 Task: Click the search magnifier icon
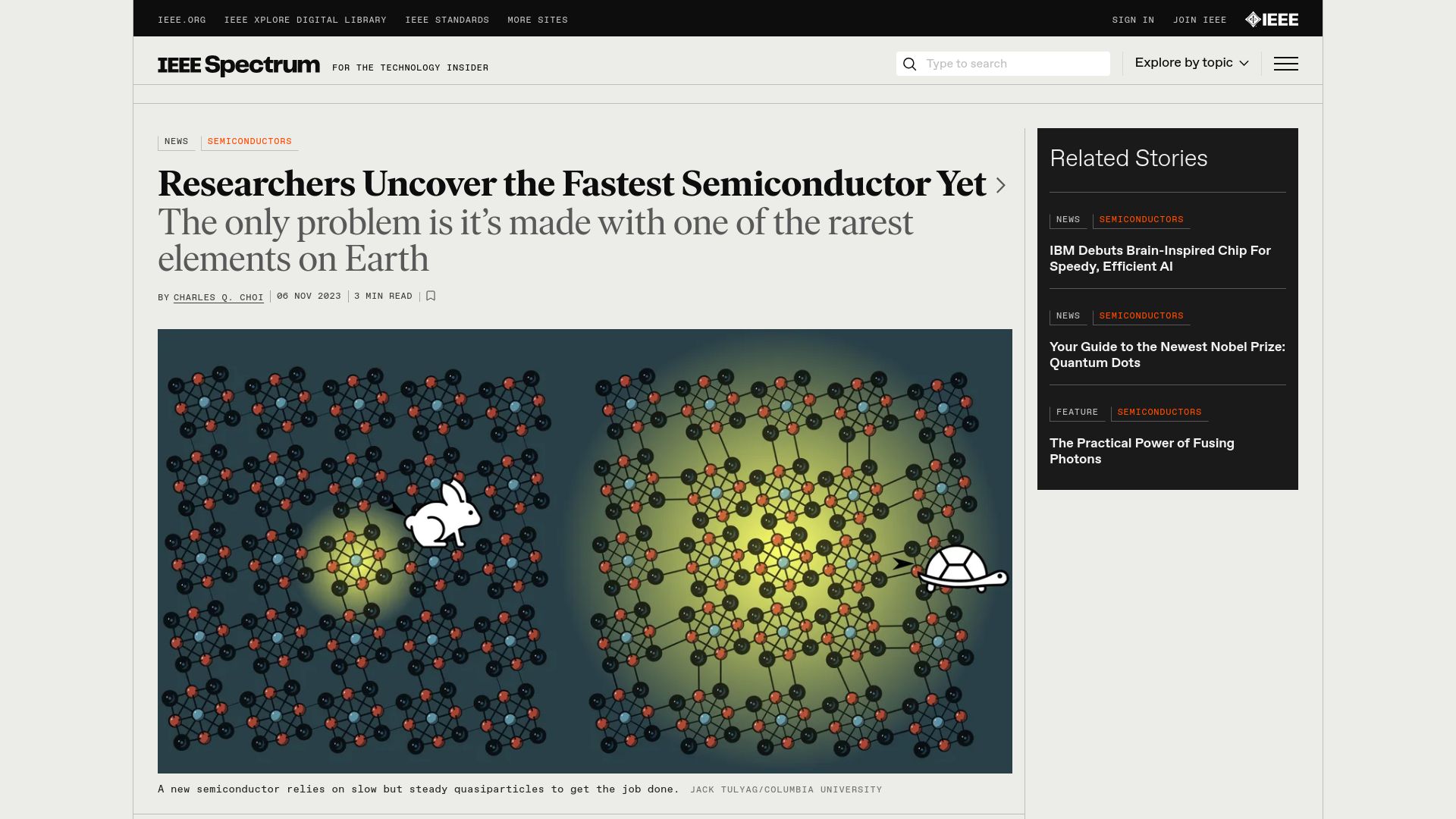pyautogui.click(x=909, y=64)
